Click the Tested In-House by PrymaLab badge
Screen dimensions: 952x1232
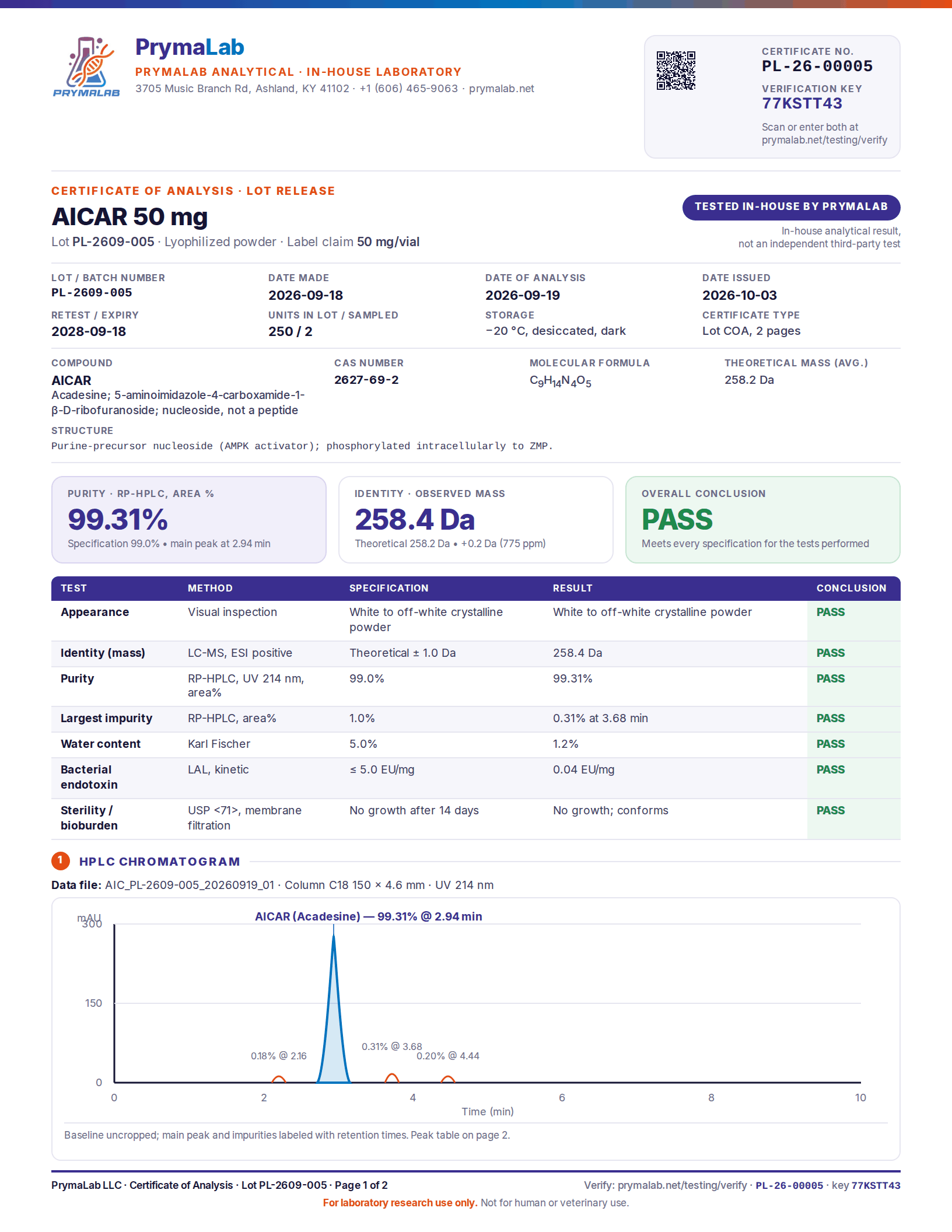791,207
